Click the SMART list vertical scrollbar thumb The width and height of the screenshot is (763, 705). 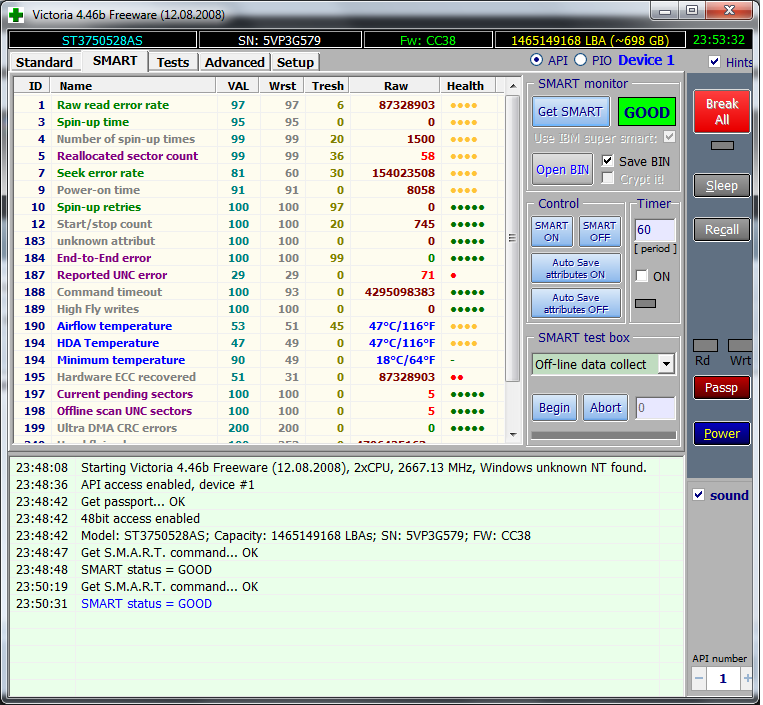(x=512, y=238)
